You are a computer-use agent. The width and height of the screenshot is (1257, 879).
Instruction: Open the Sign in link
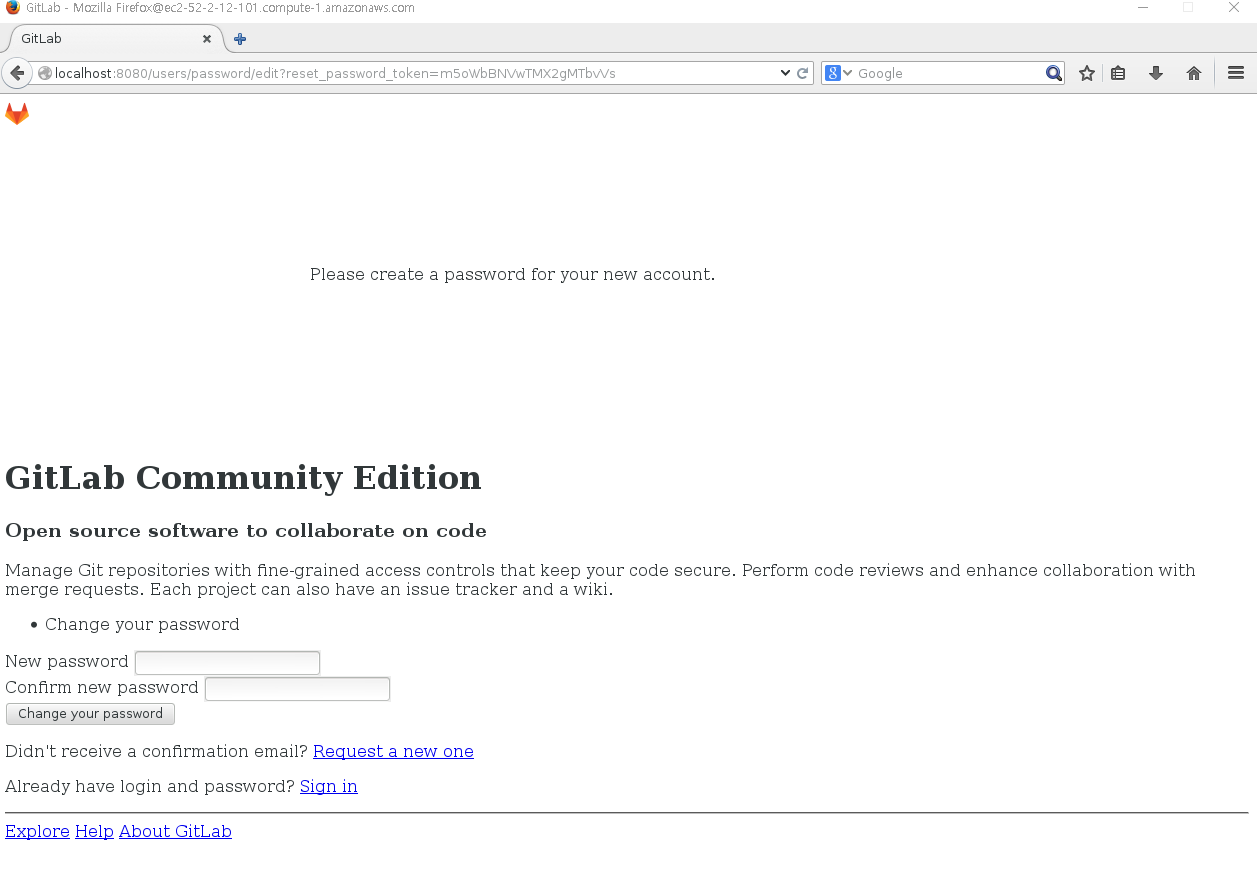coord(329,786)
